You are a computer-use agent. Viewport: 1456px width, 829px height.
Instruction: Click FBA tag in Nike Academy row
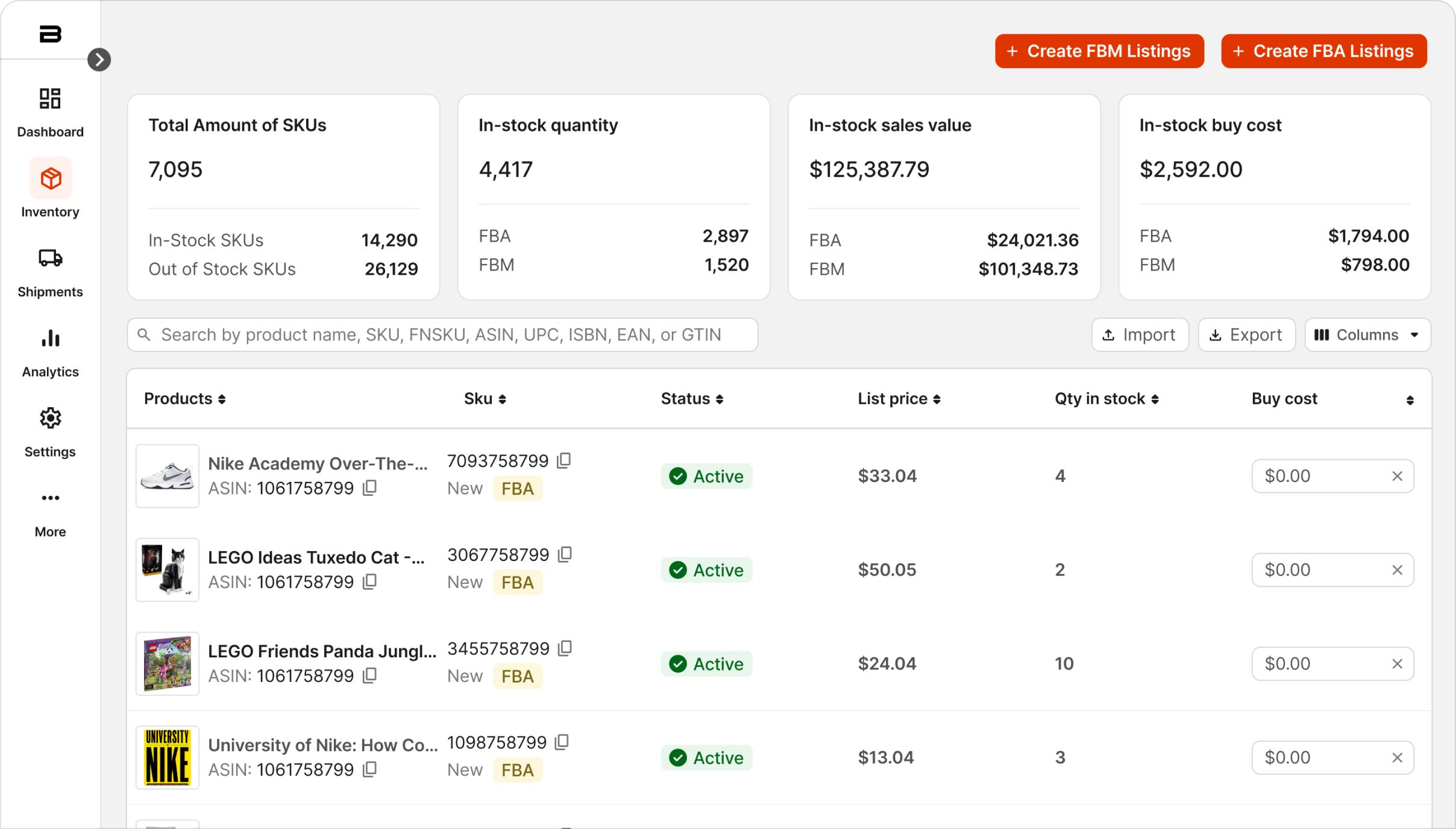point(518,489)
